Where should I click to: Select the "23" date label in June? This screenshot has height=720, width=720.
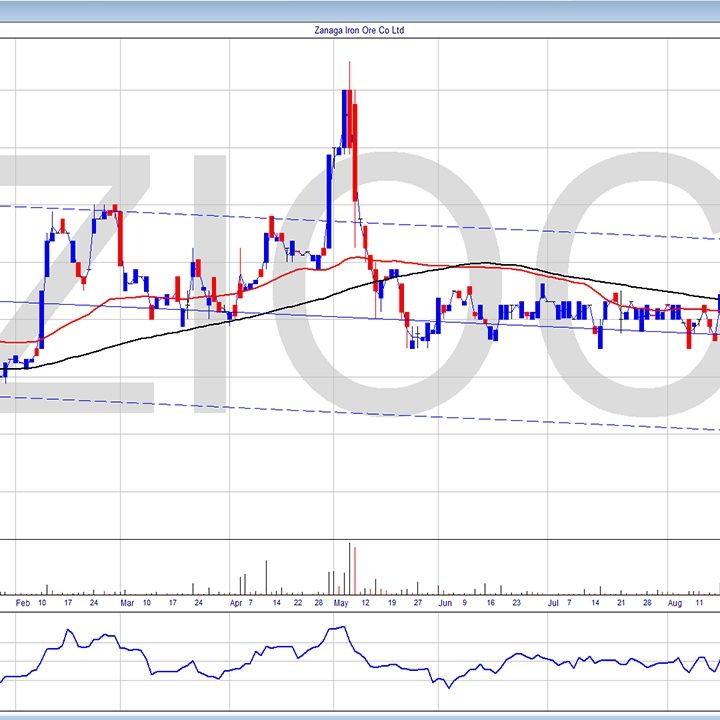pos(516,604)
